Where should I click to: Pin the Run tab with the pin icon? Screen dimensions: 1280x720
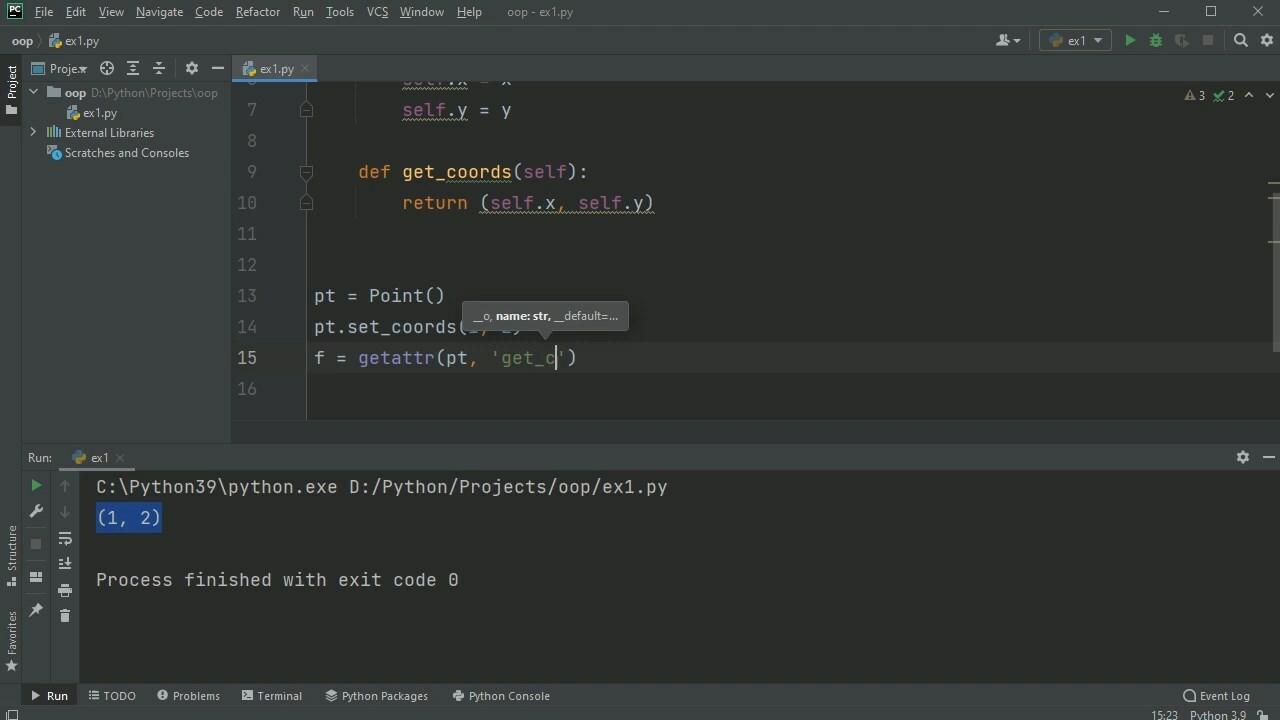pyautogui.click(x=36, y=610)
